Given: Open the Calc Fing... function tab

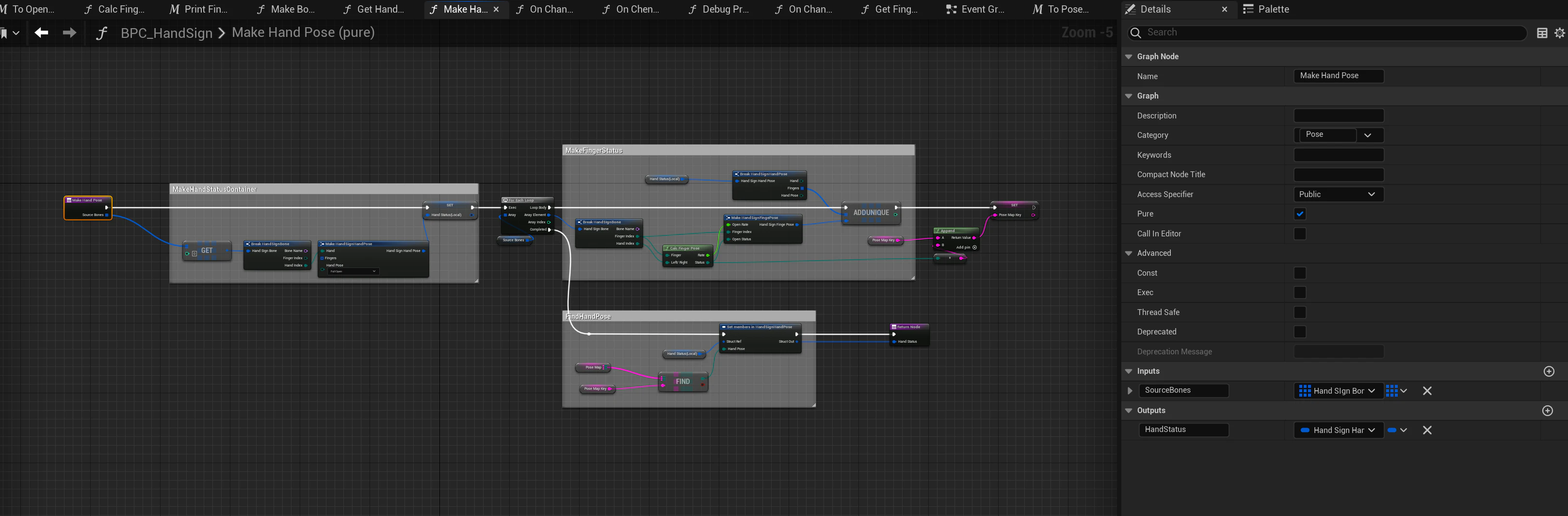Looking at the screenshot, I should click(114, 9).
